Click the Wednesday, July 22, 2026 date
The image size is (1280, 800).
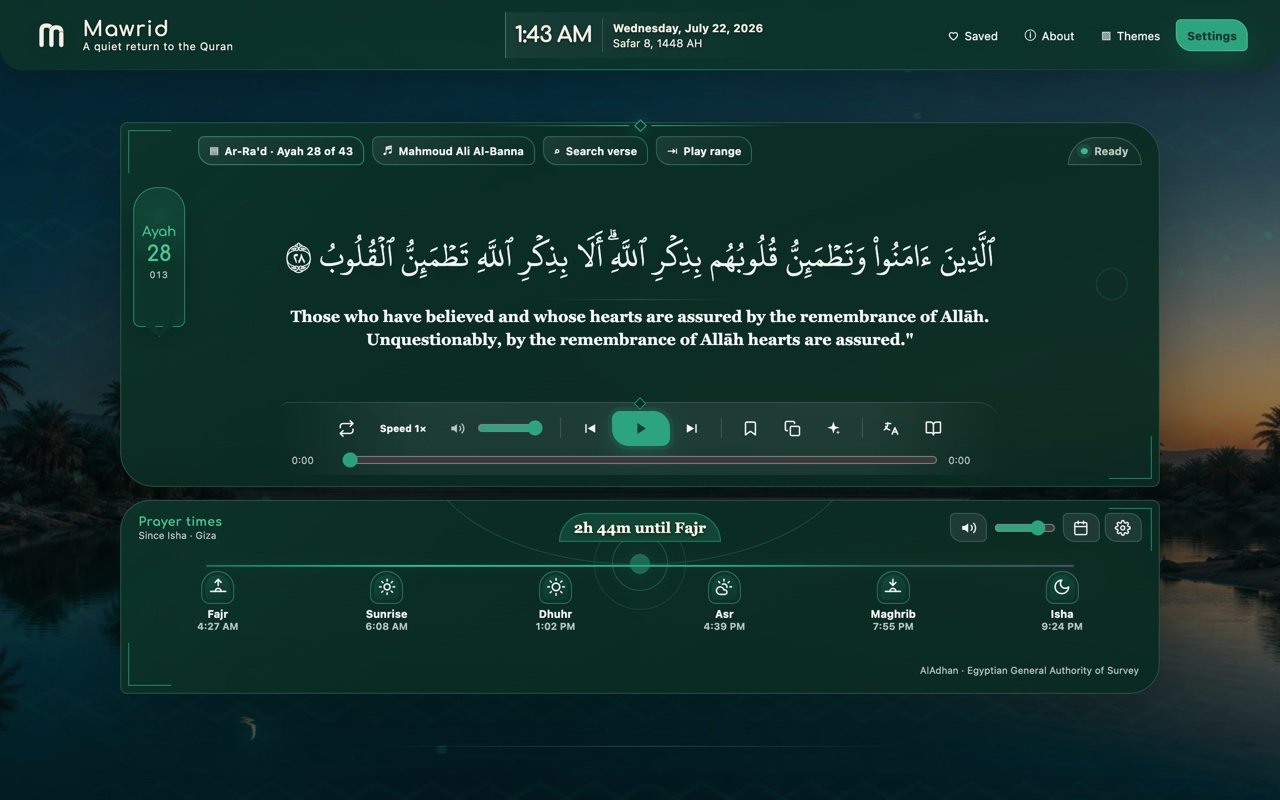coord(688,28)
